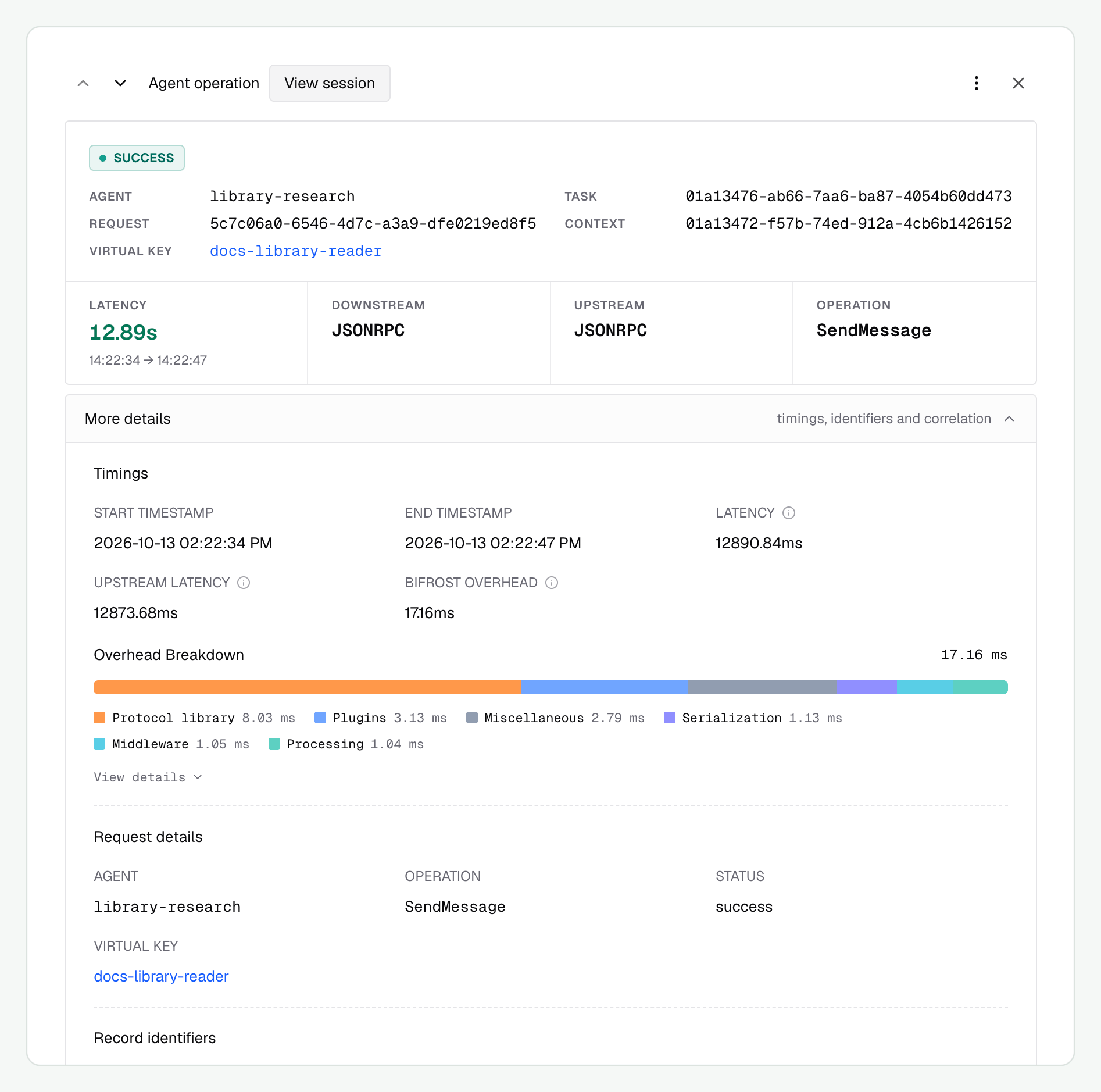Image resolution: width=1101 pixels, height=1092 pixels.
Task: Click the Record identifiers heading
Action: [155, 1038]
